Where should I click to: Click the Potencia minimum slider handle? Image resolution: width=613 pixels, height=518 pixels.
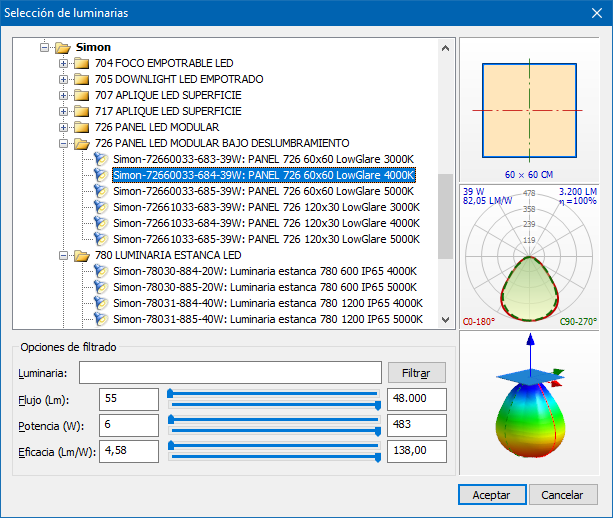pyautogui.click(x=171, y=419)
